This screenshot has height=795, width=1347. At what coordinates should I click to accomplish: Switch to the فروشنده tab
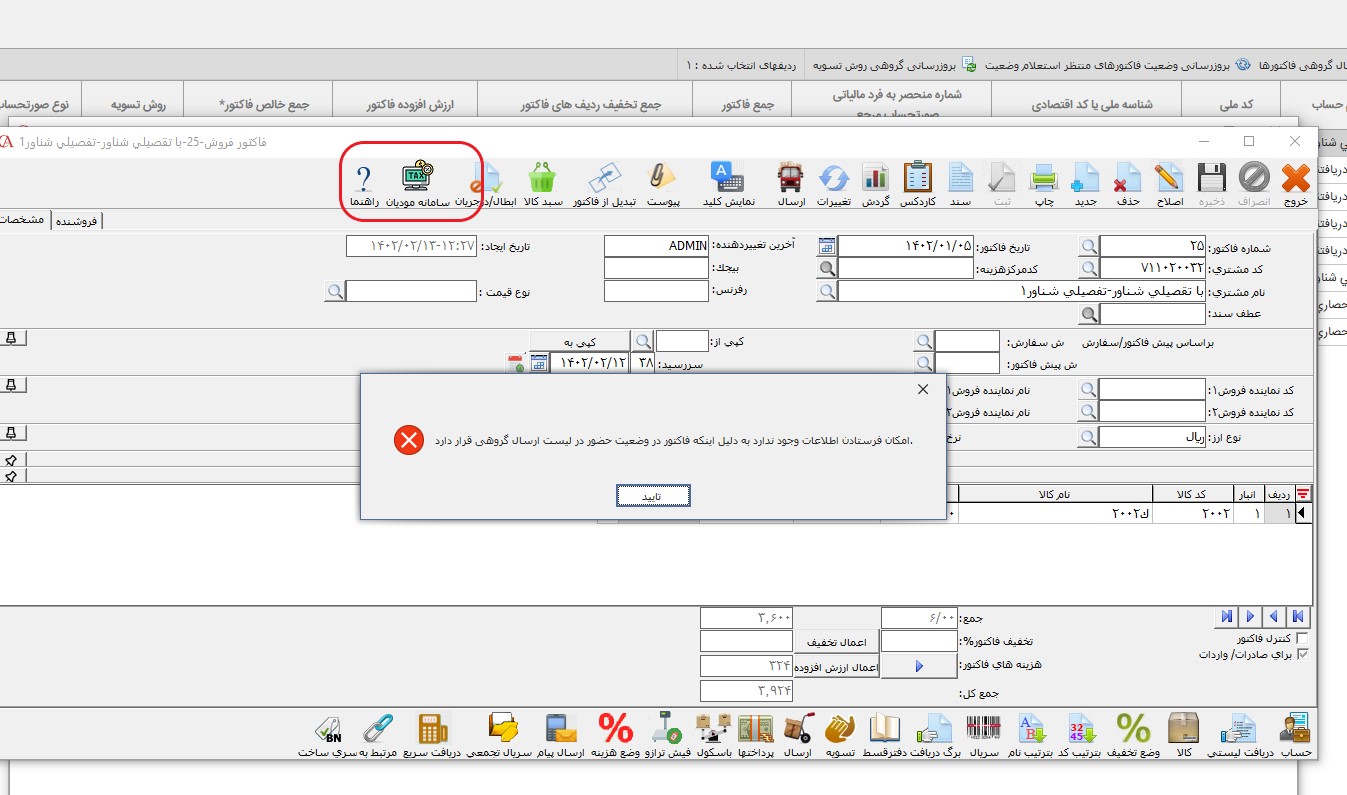[79, 220]
